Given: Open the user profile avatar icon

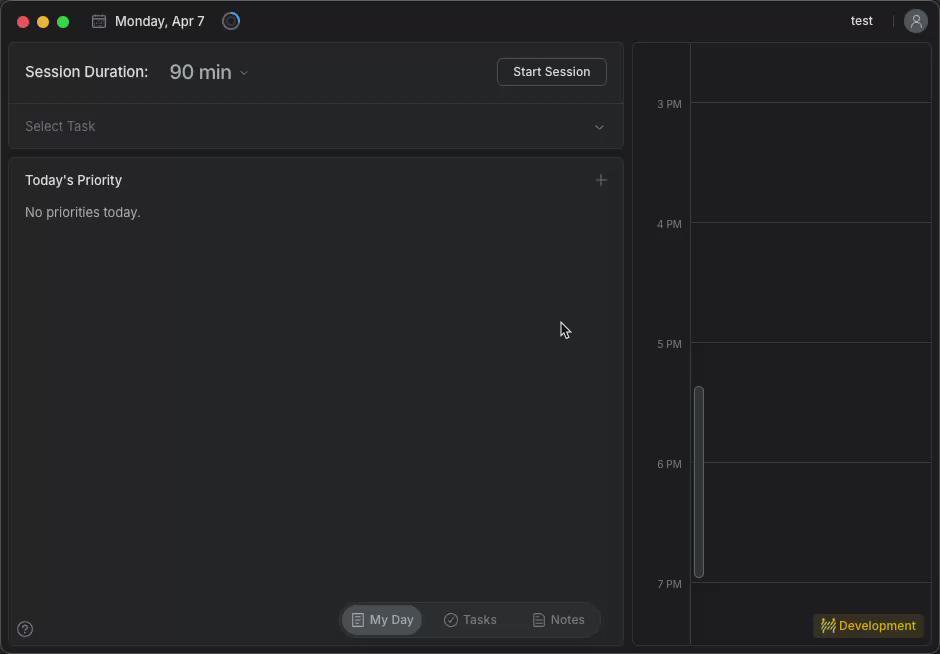Looking at the screenshot, I should pyautogui.click(x=915, y=21).
